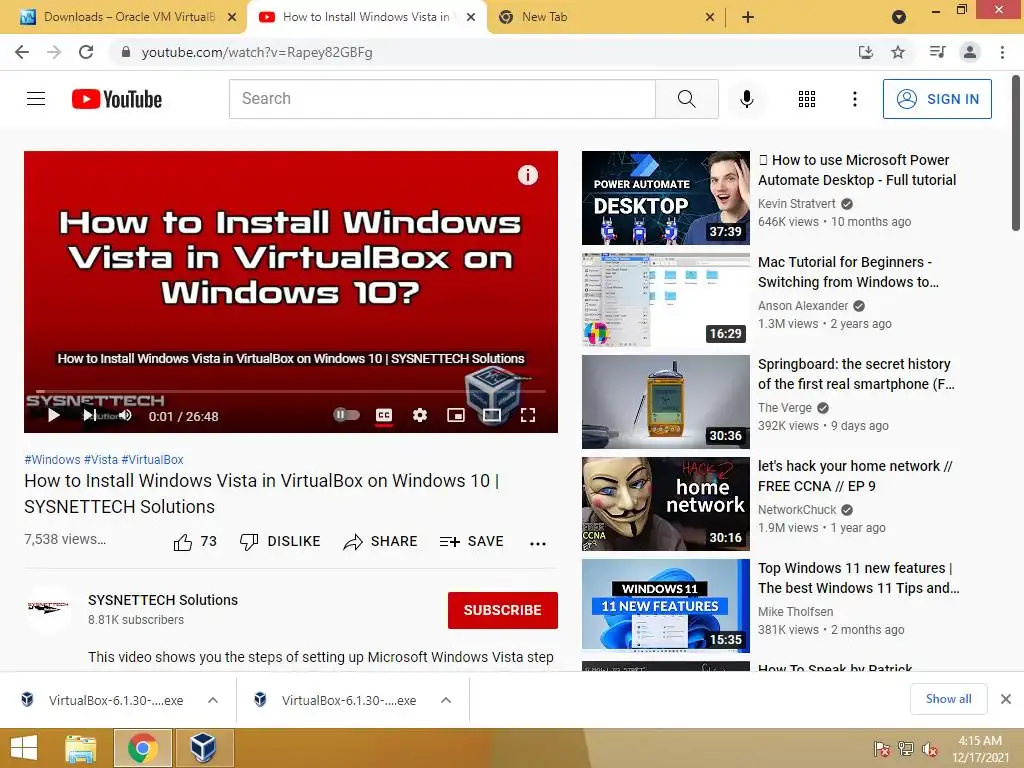This screenshot has height=768, width=1024.
Task: Open Windows 11 new features thumbnail
Action: click(665, 605)
